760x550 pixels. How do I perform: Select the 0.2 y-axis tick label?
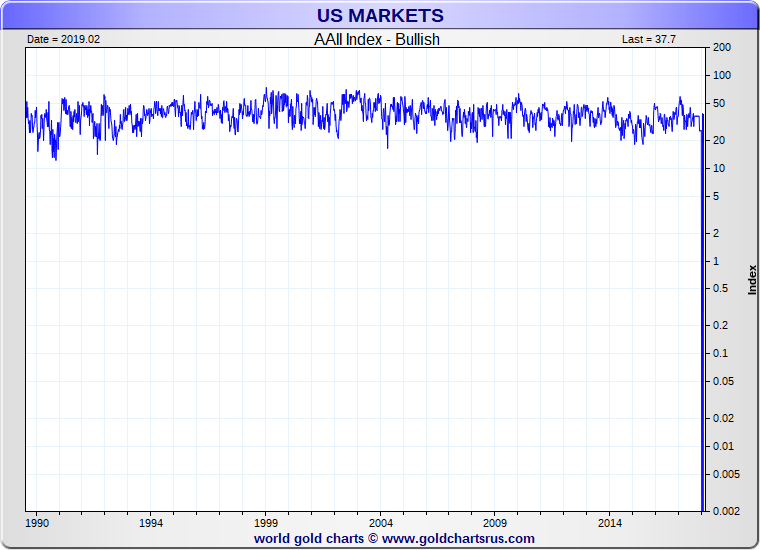(721, 325)
